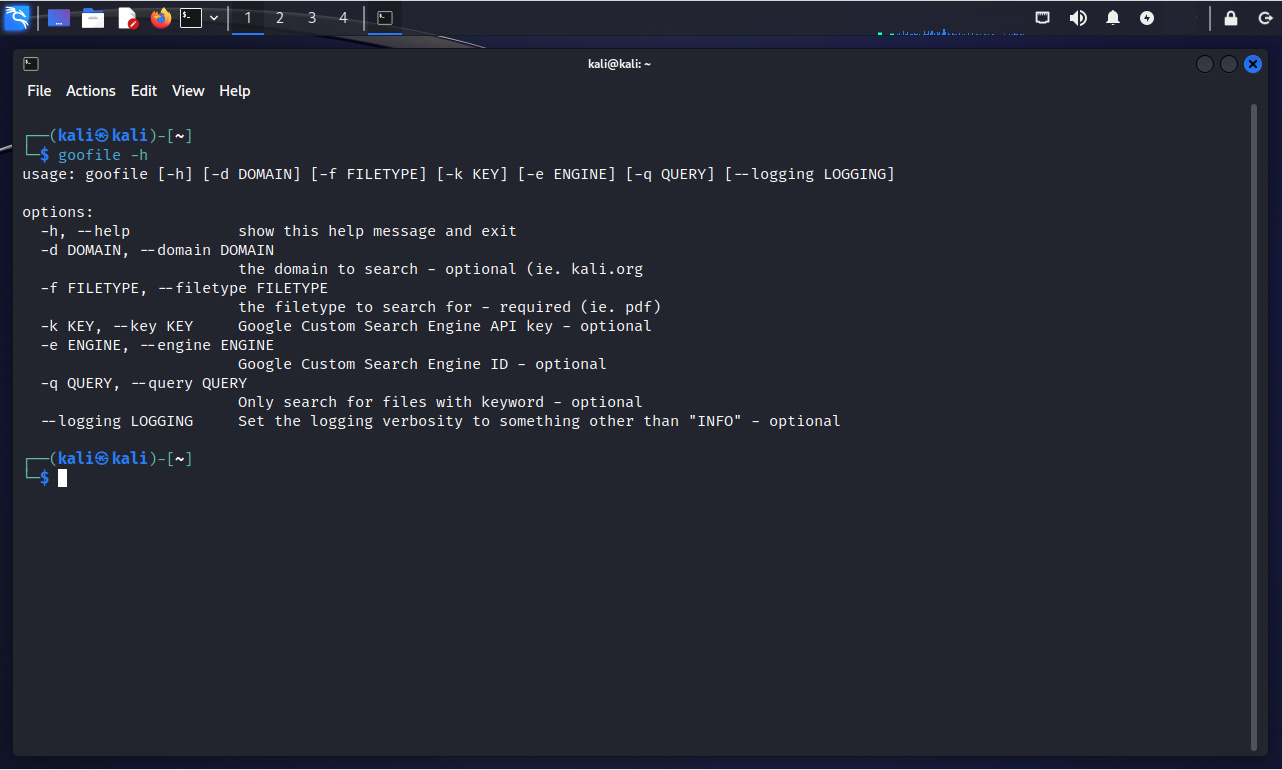This screenshot has width=1282, height=770.
Task: Open the terminal's View menu
Action: click(188, 91)
